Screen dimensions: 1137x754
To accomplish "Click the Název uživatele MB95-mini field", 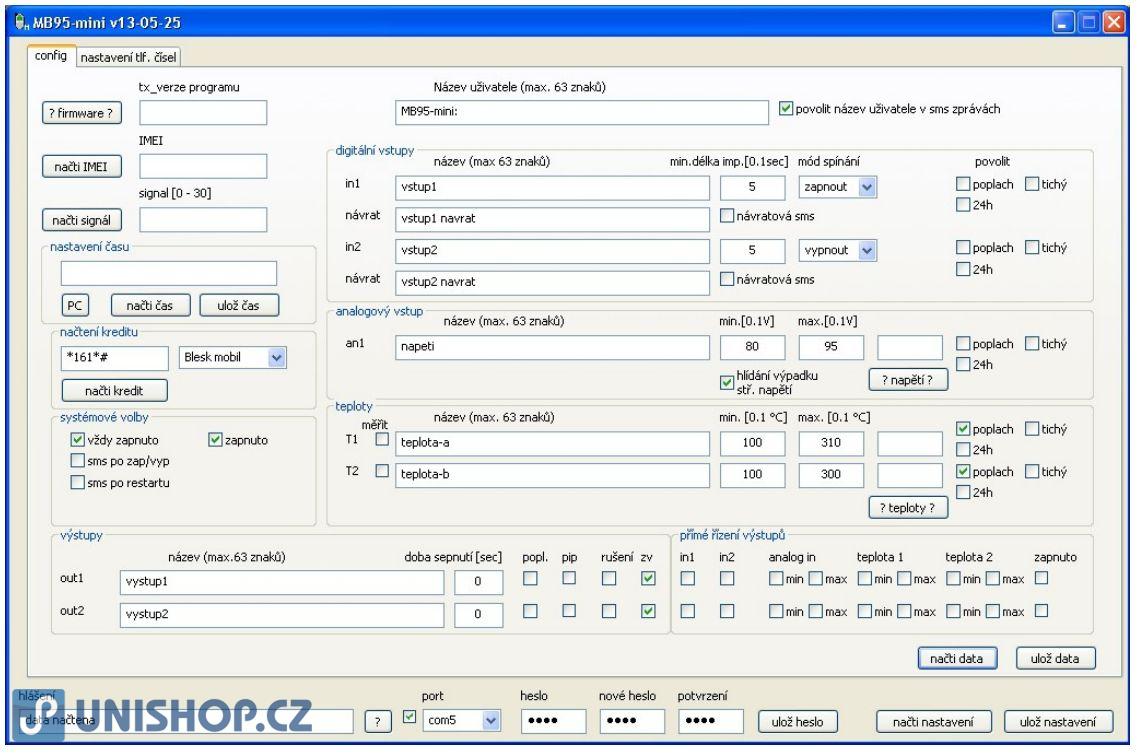I will (x=582, y=112).
